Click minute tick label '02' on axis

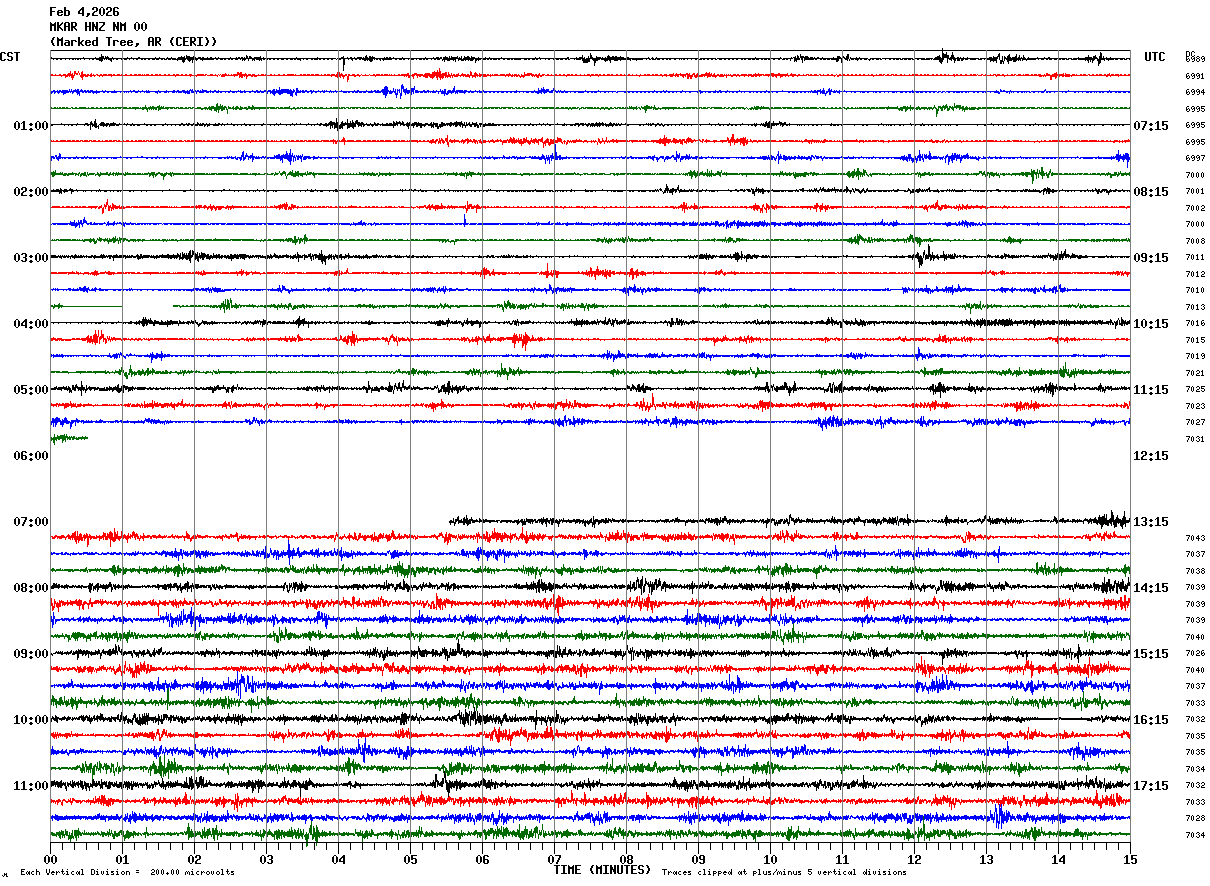coord(194,860)
